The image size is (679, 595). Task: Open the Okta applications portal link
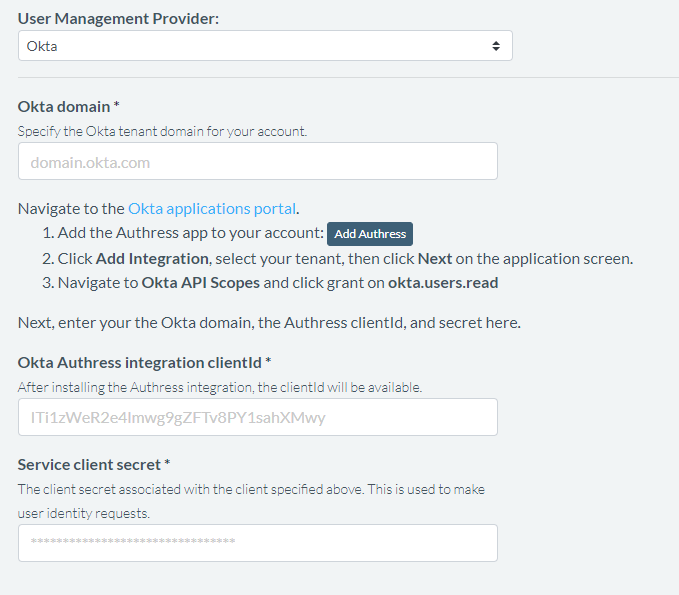[x=212, y=209]
